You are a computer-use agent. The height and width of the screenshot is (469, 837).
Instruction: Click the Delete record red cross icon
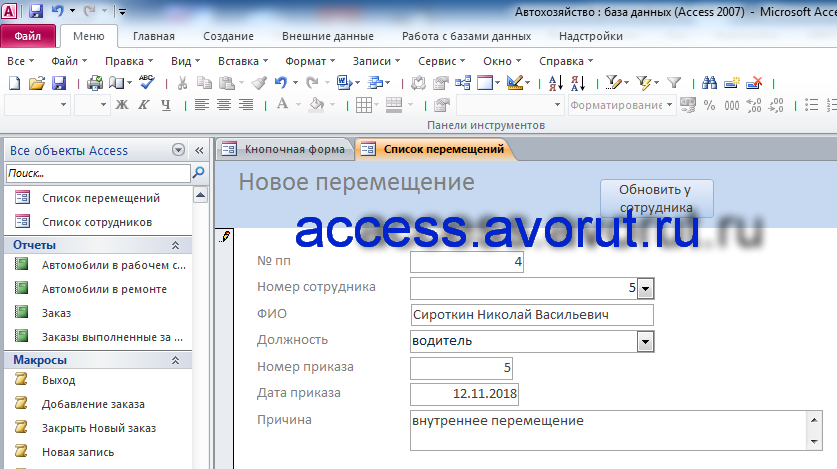point(754,83)
